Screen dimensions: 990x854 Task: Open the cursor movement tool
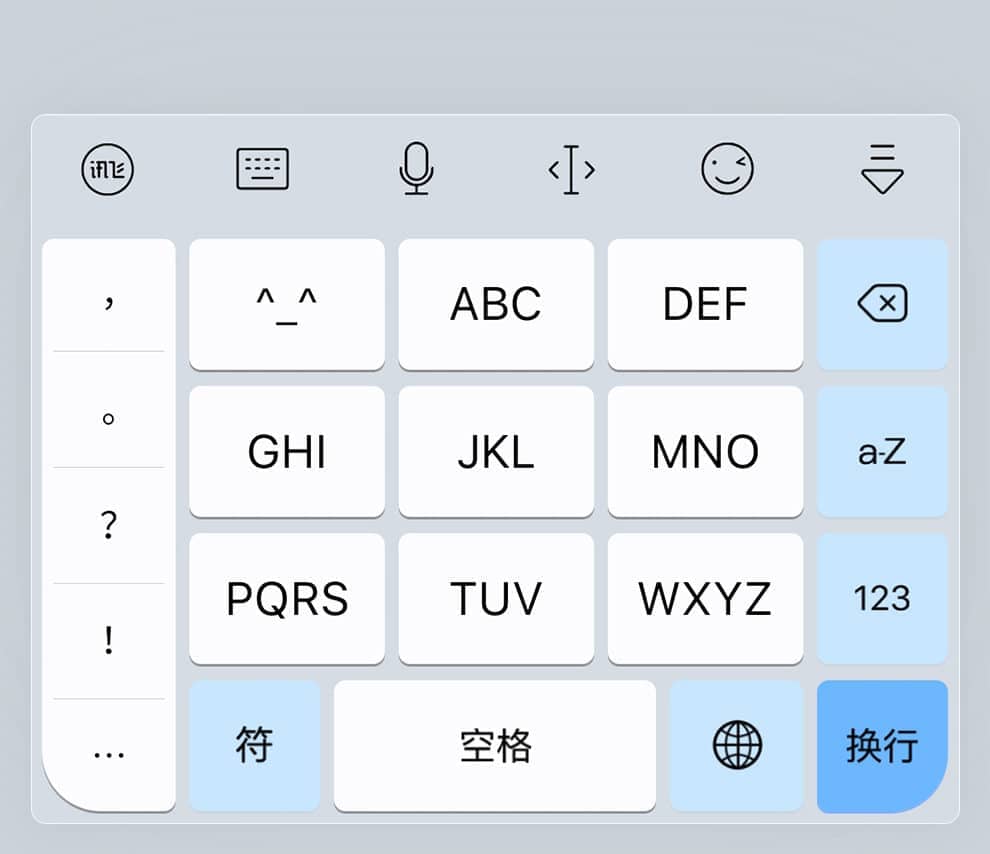click(x=571, y=169)
